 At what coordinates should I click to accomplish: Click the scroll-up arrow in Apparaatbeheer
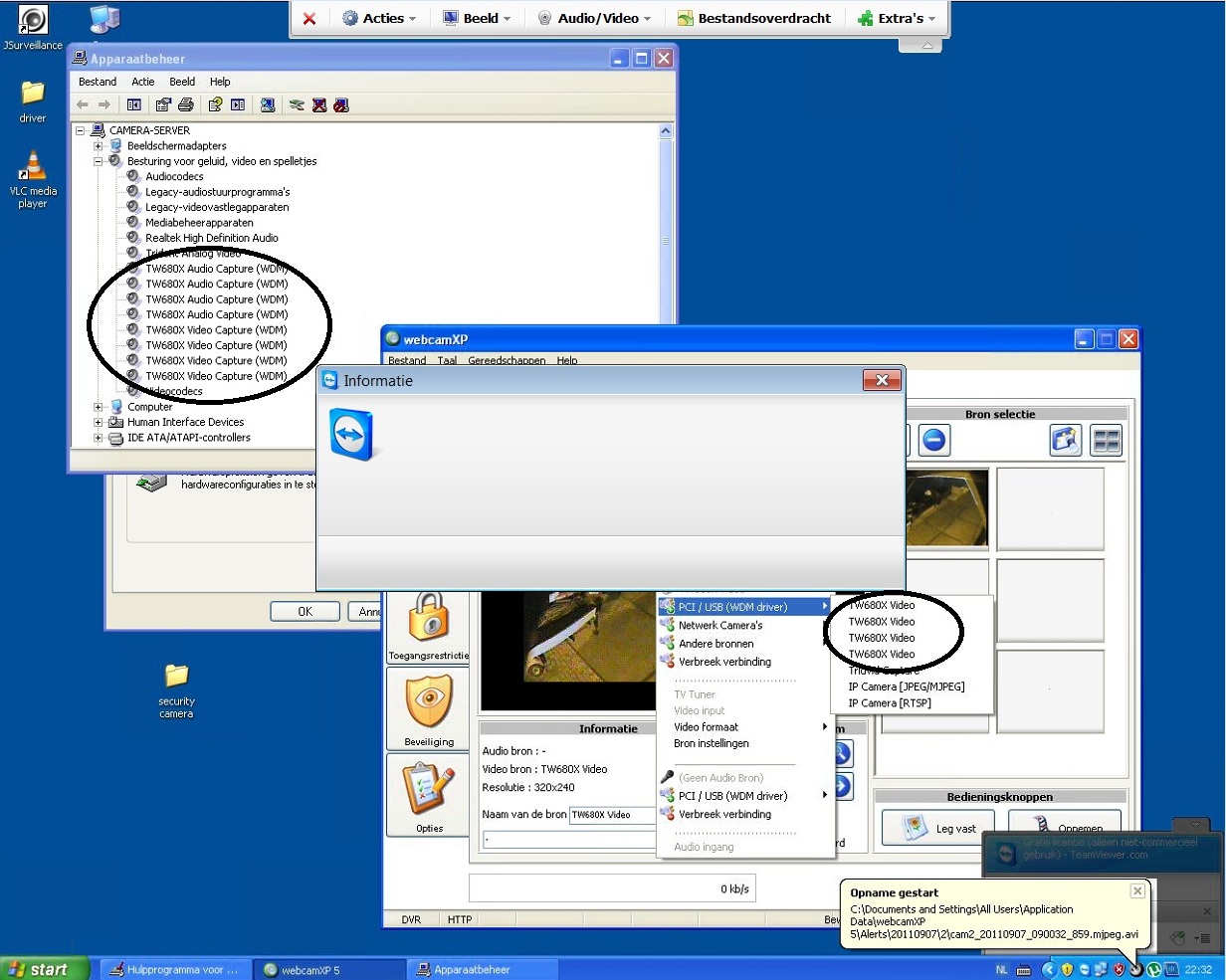pos(666,130)
